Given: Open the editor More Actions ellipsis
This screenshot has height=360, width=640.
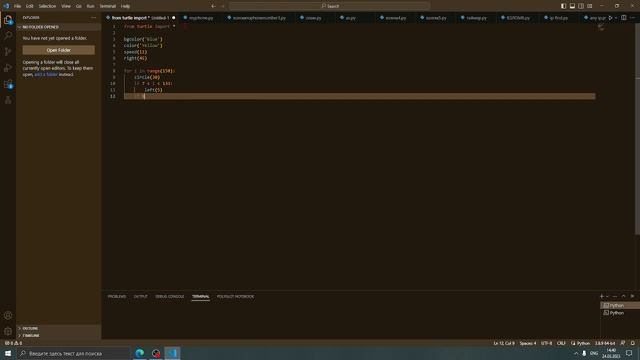Looking at the screenshot, I should click(x=633, y=18).
